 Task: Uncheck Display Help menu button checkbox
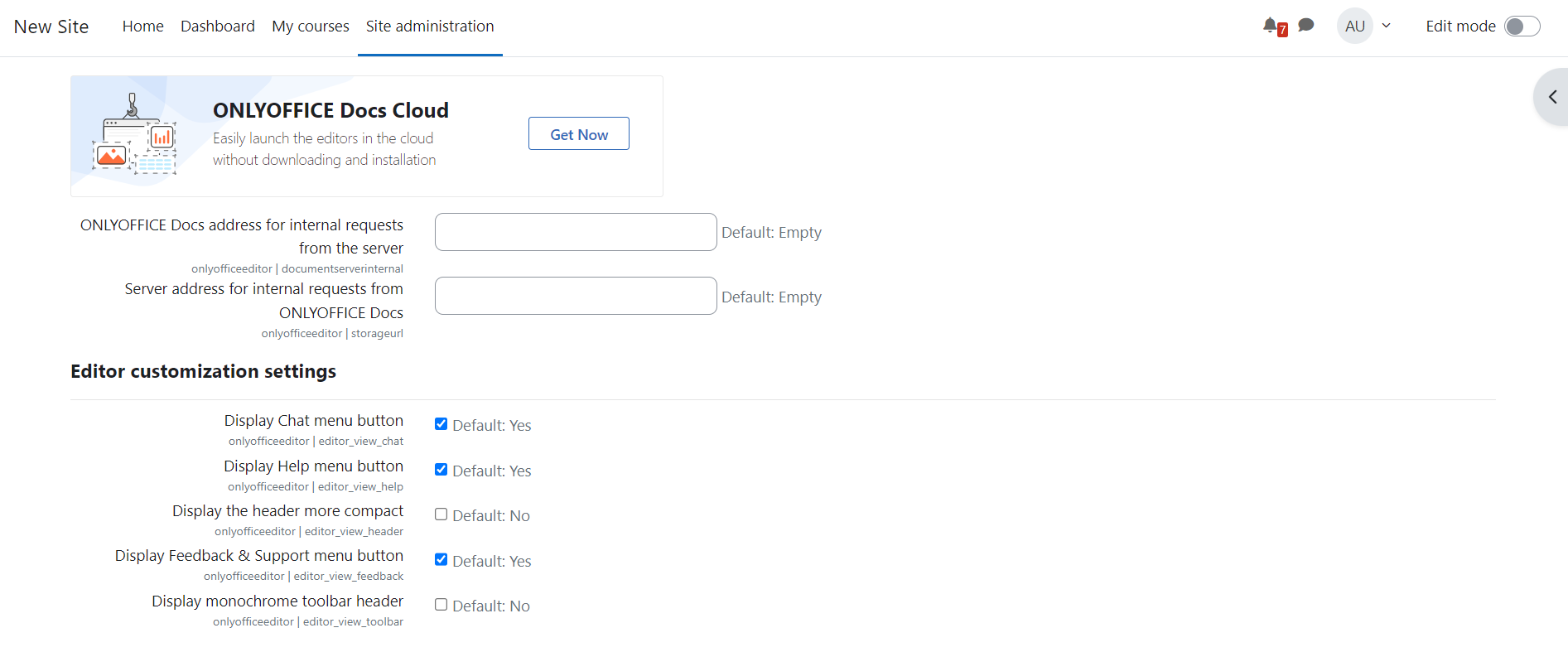(x=441, y=470)
